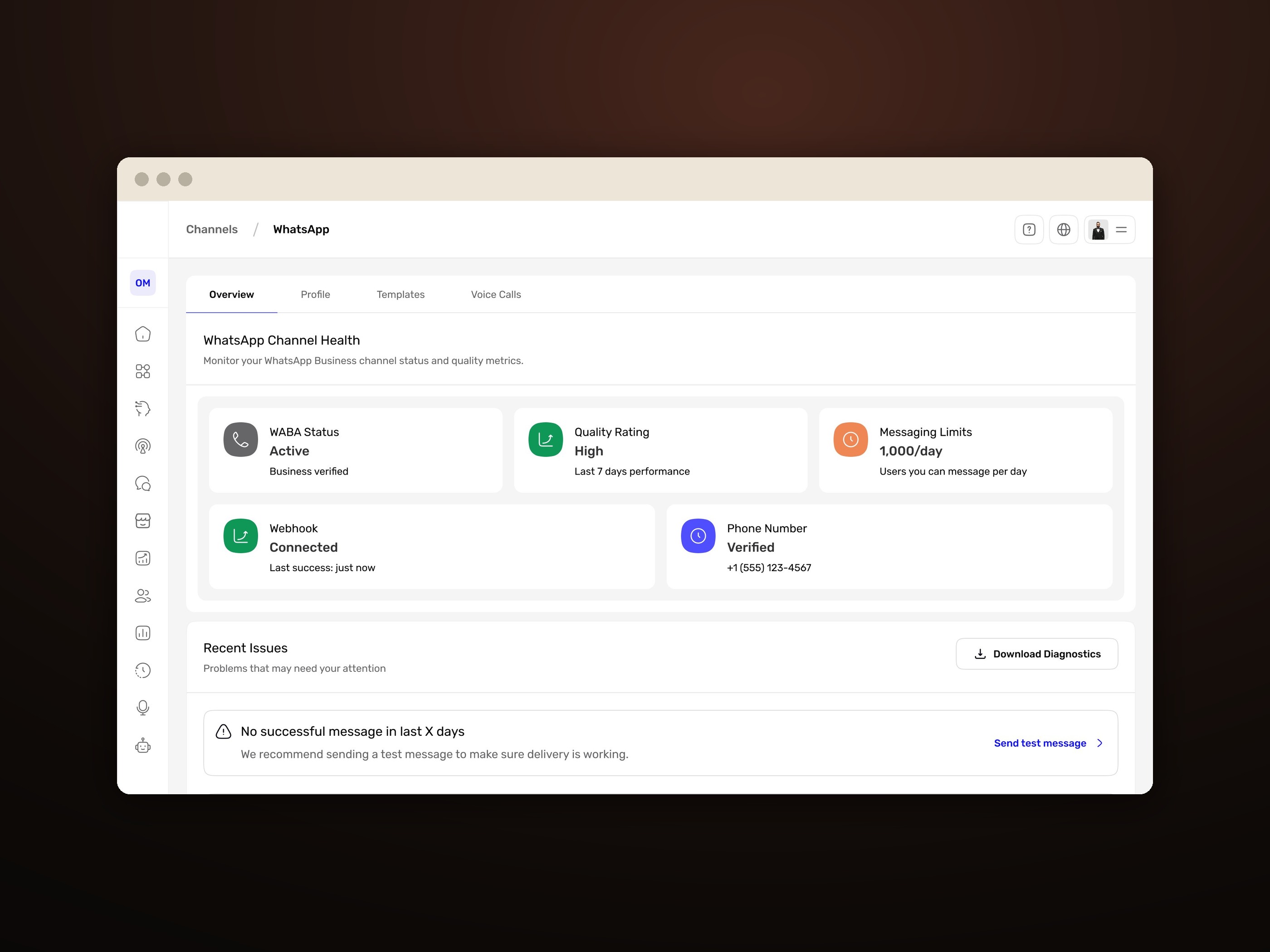Click the 'High' rating value
The width and height of the screenshot is (1270, 952).
tap(588, 451)
